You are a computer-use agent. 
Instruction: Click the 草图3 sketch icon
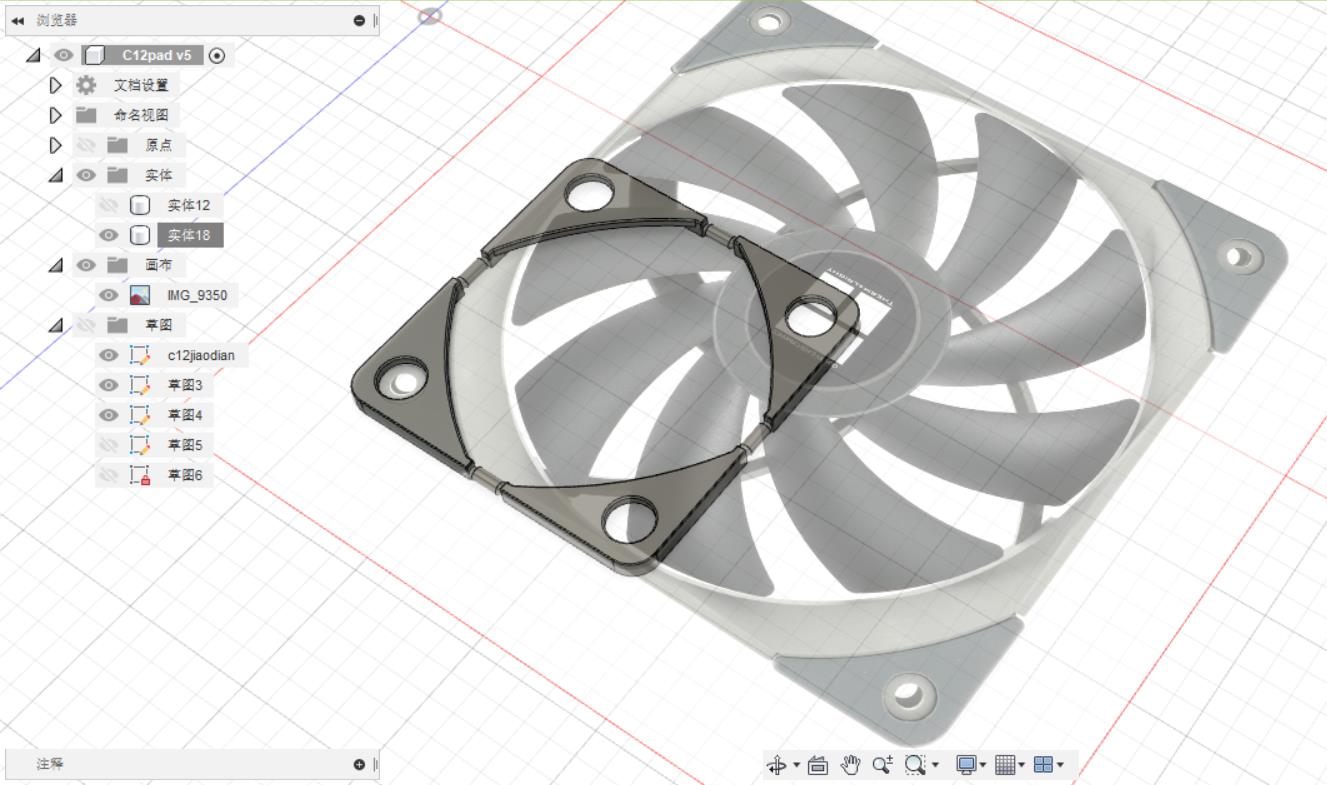coord(140,385)
